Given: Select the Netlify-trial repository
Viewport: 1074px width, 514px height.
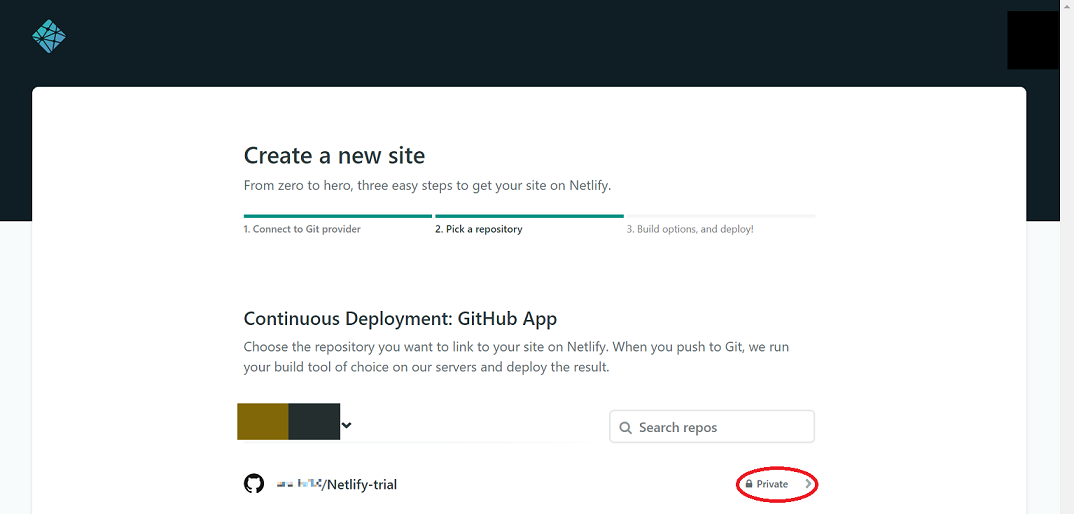Looking at the screenshot, I should pyautogui.click(x=529, y=484).
